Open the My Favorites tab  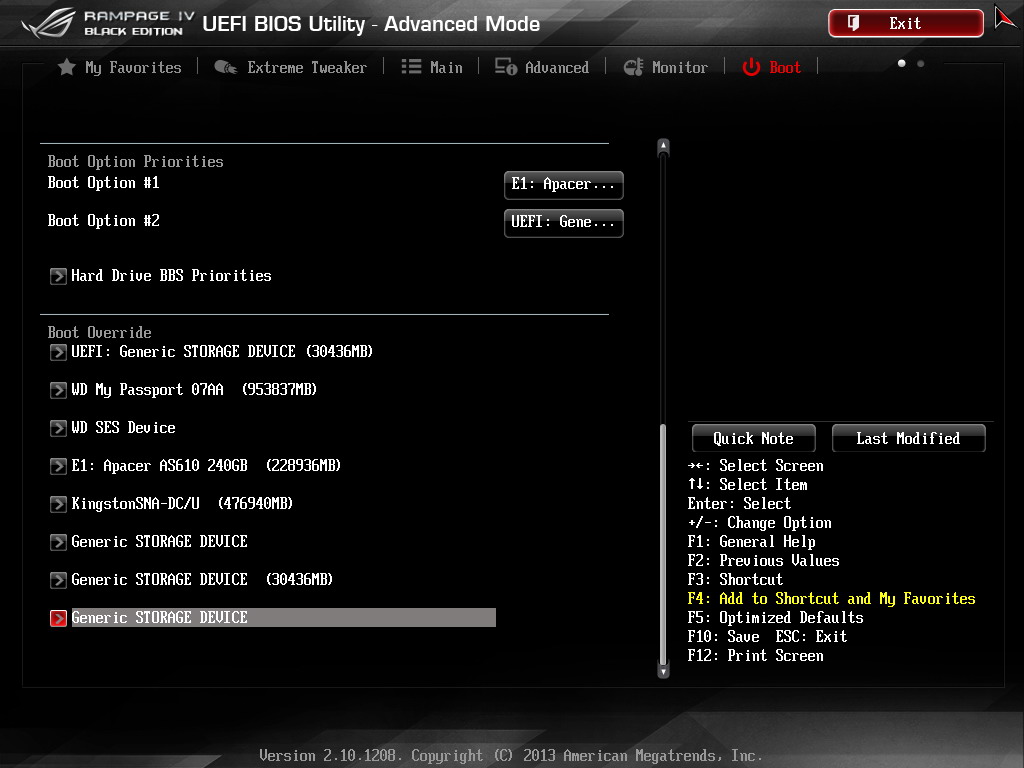[x=120, y=67]
